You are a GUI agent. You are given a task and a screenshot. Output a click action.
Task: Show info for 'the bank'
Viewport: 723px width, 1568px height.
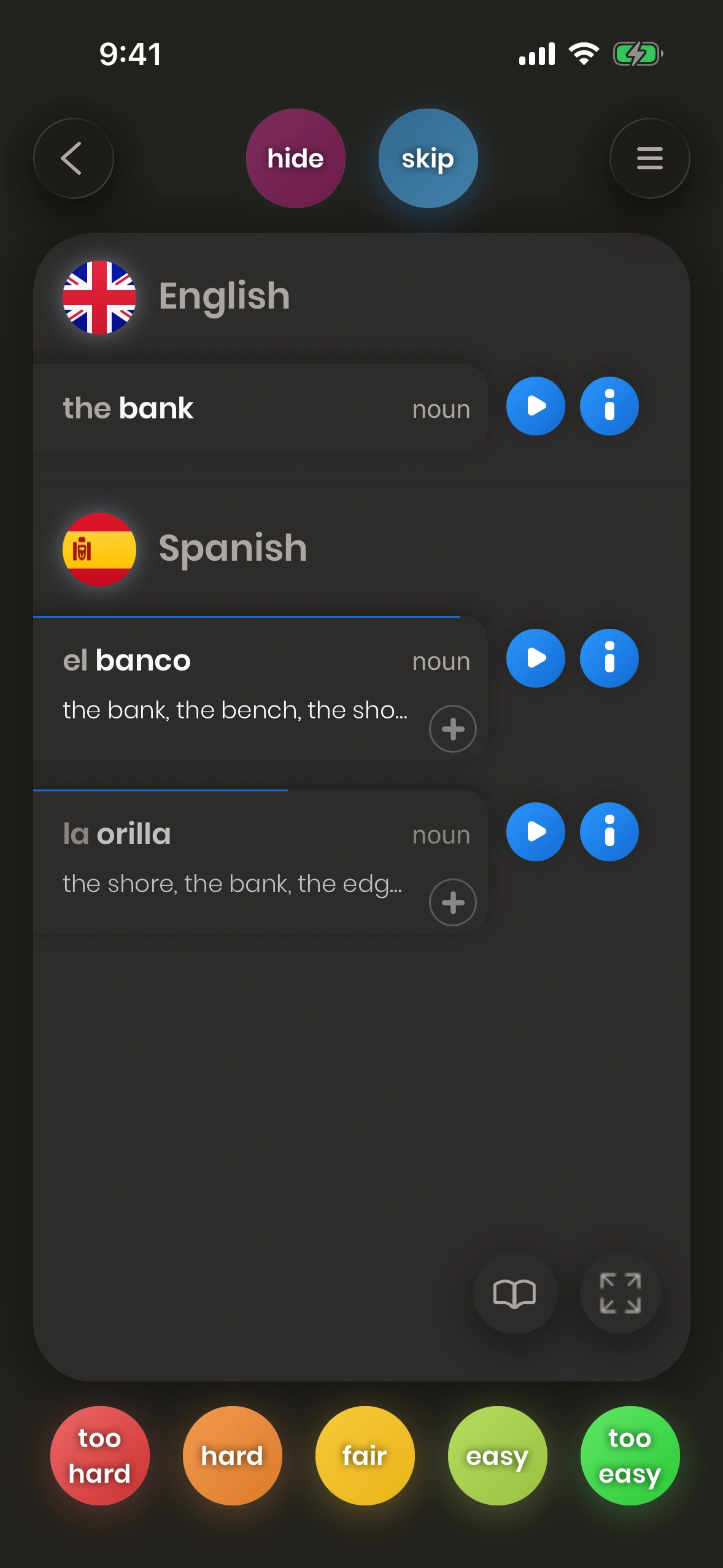609,406
